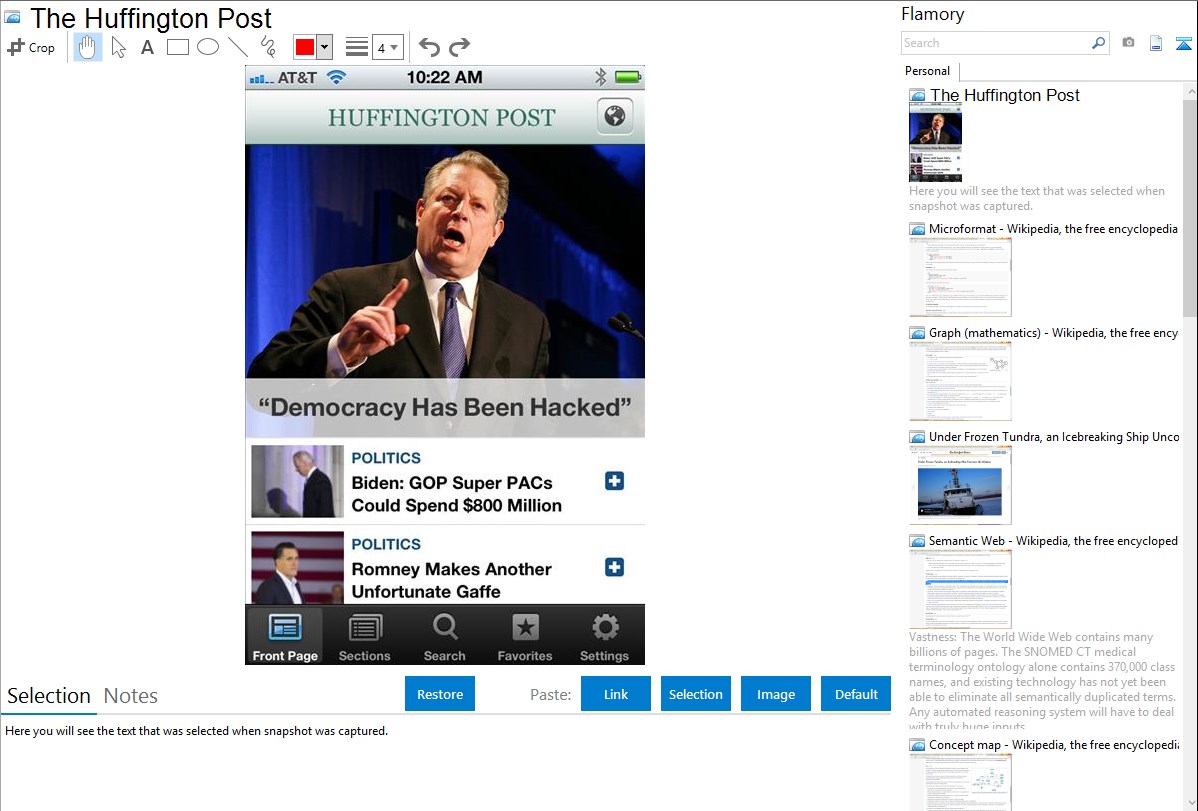The image size is (1198, 811).
Task: Open the Microformat Wikipedia snapshot thumbnail
Action: click(x=960, y=277)
